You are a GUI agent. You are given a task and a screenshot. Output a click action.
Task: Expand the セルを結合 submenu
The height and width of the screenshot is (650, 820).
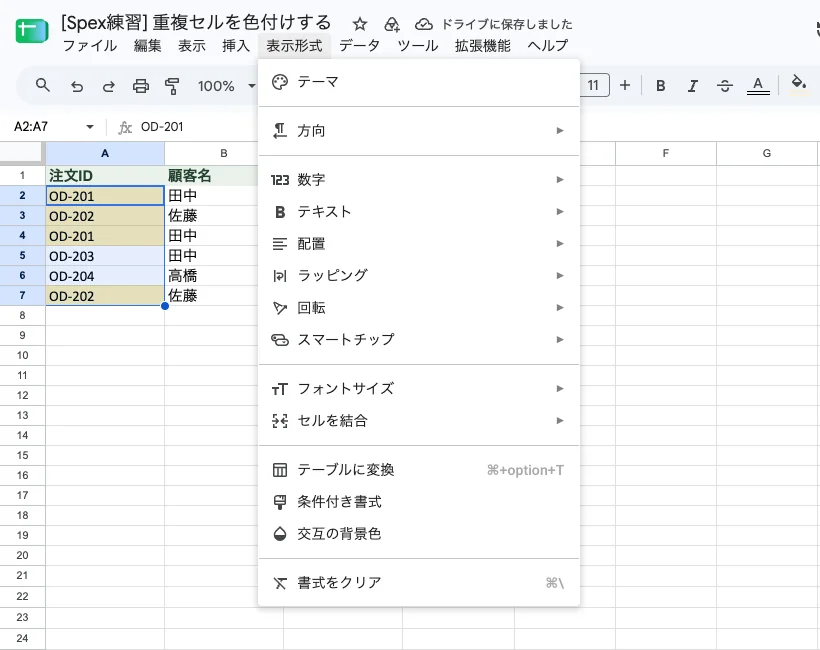pyautogui.click(x=419, y=420)
